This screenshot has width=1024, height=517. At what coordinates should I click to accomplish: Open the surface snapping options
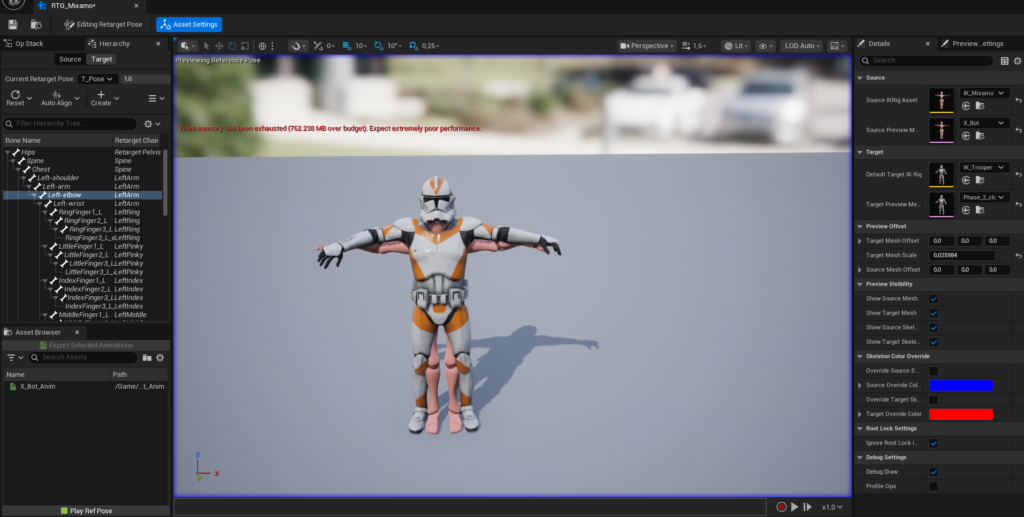point(298,46)
